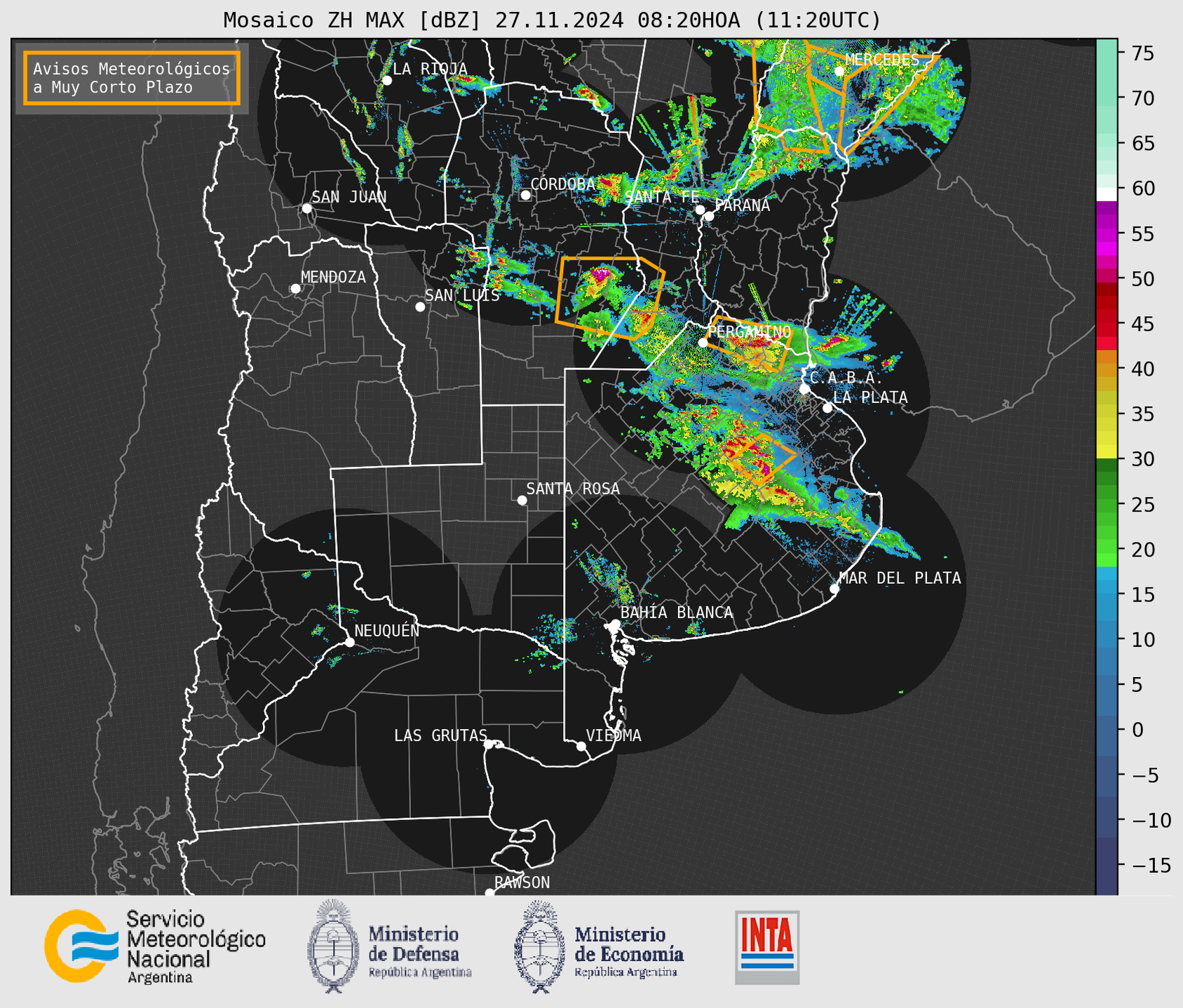Click the CÓRDOBA city label
This screenshot has height=1008, width=1183.
[563, 184]
